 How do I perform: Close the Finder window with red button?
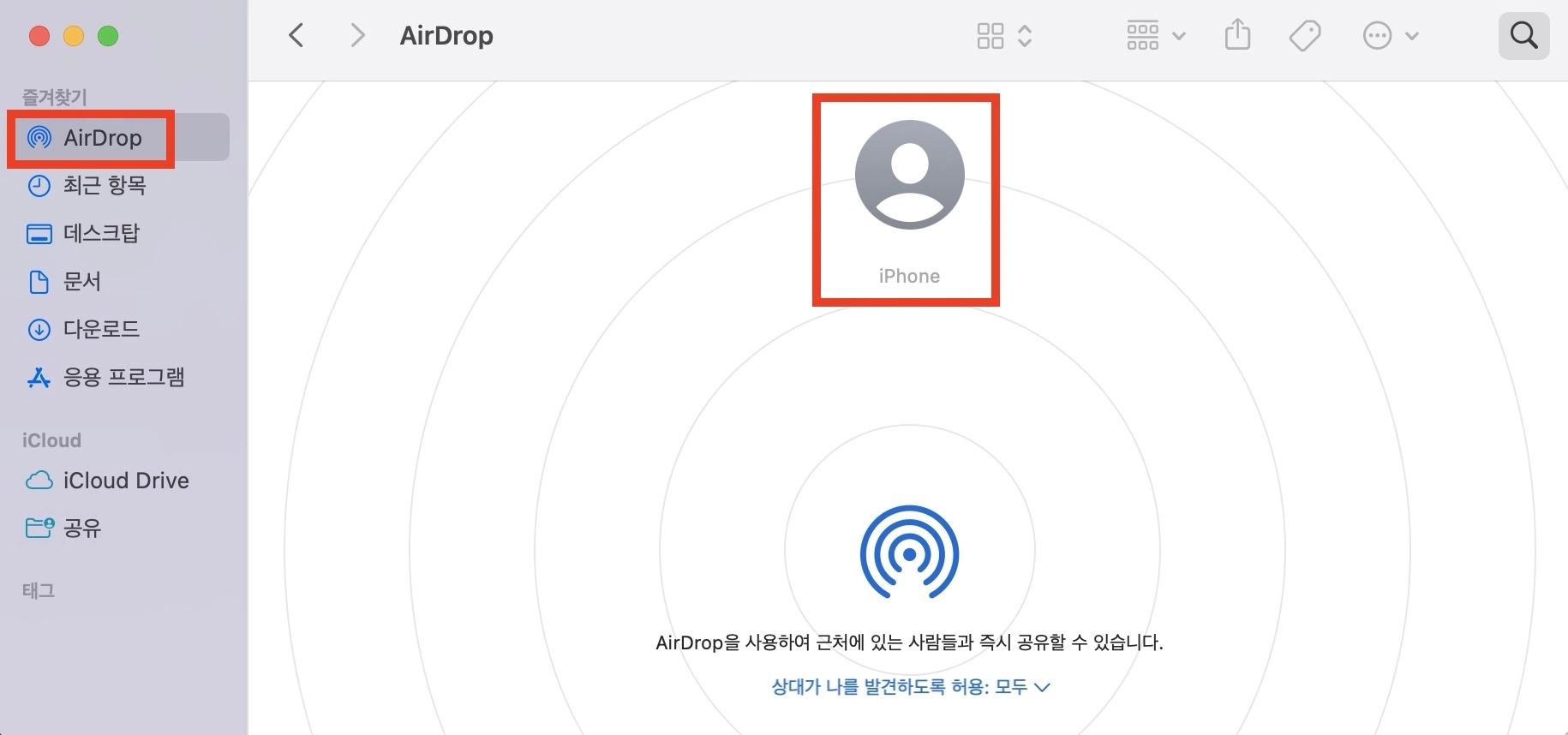(x=39, y=36)
